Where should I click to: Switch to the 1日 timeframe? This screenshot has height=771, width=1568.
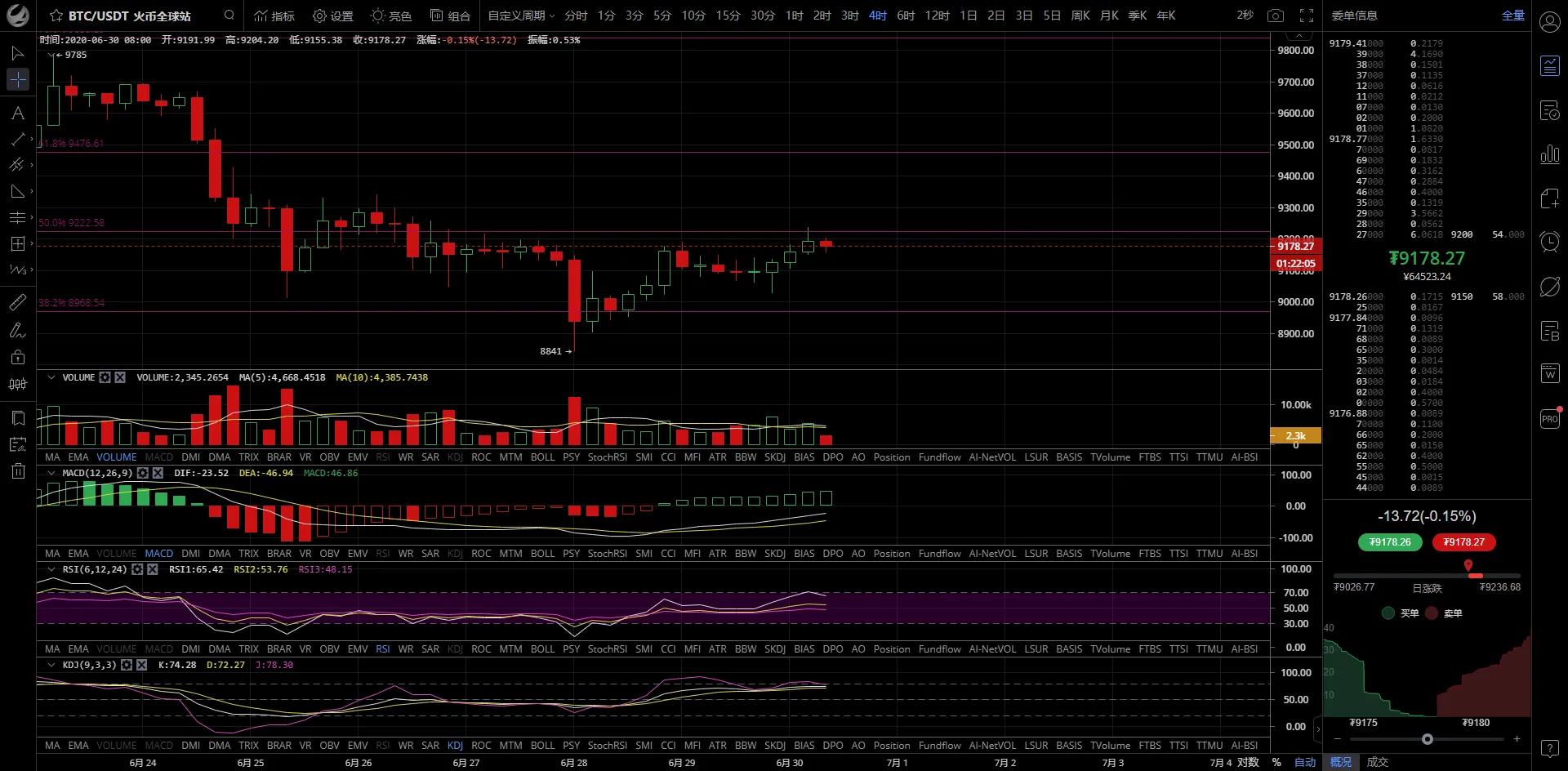point(968,16)
